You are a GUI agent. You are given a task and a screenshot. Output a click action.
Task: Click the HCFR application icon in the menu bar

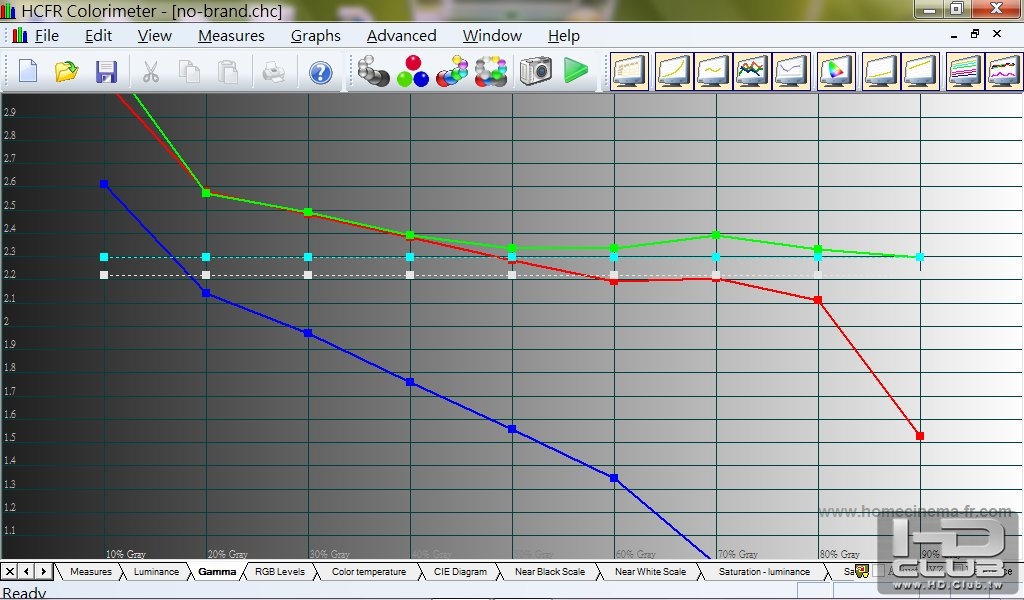(x=20, y=35)
